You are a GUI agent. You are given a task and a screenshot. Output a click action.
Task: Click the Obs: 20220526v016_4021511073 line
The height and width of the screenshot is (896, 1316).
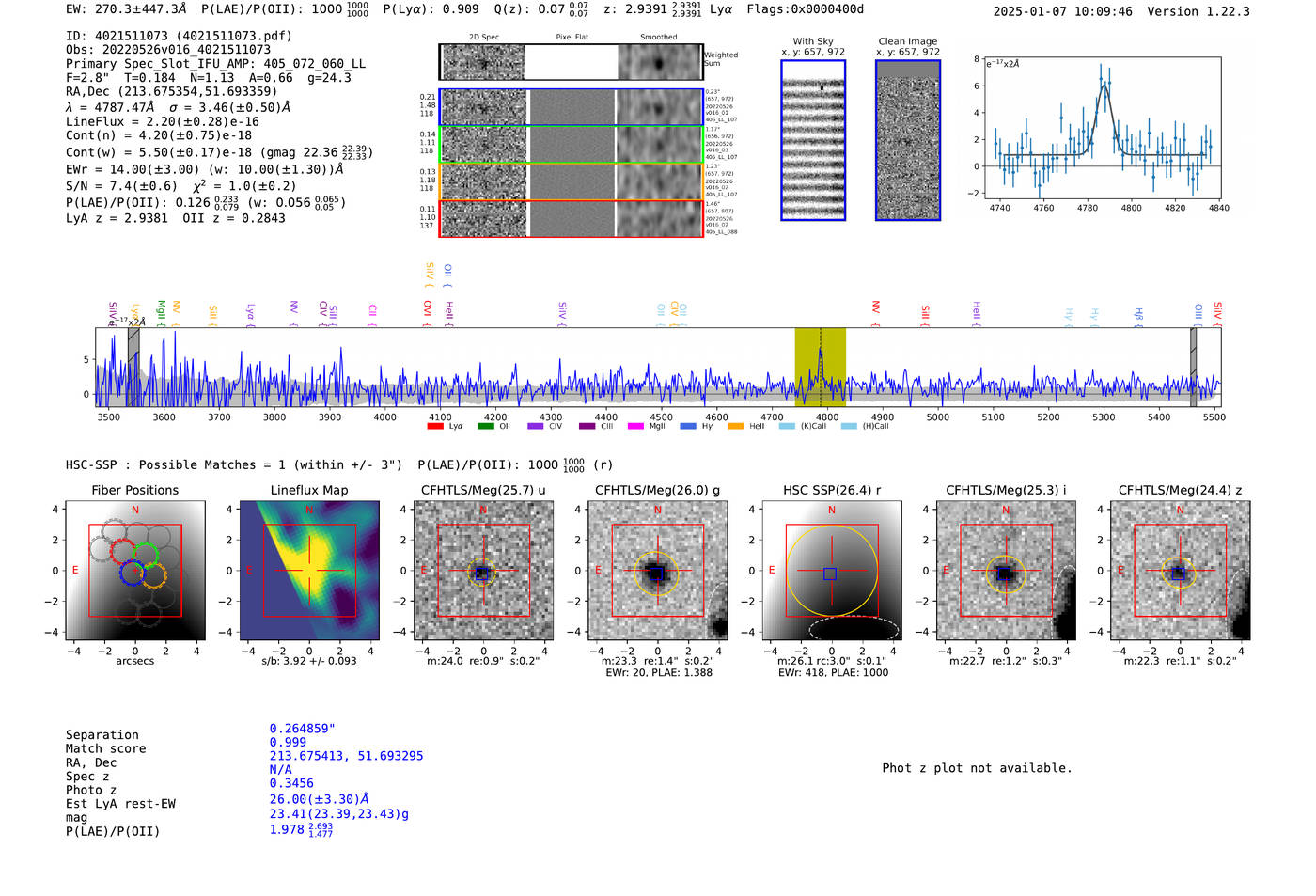168,49
